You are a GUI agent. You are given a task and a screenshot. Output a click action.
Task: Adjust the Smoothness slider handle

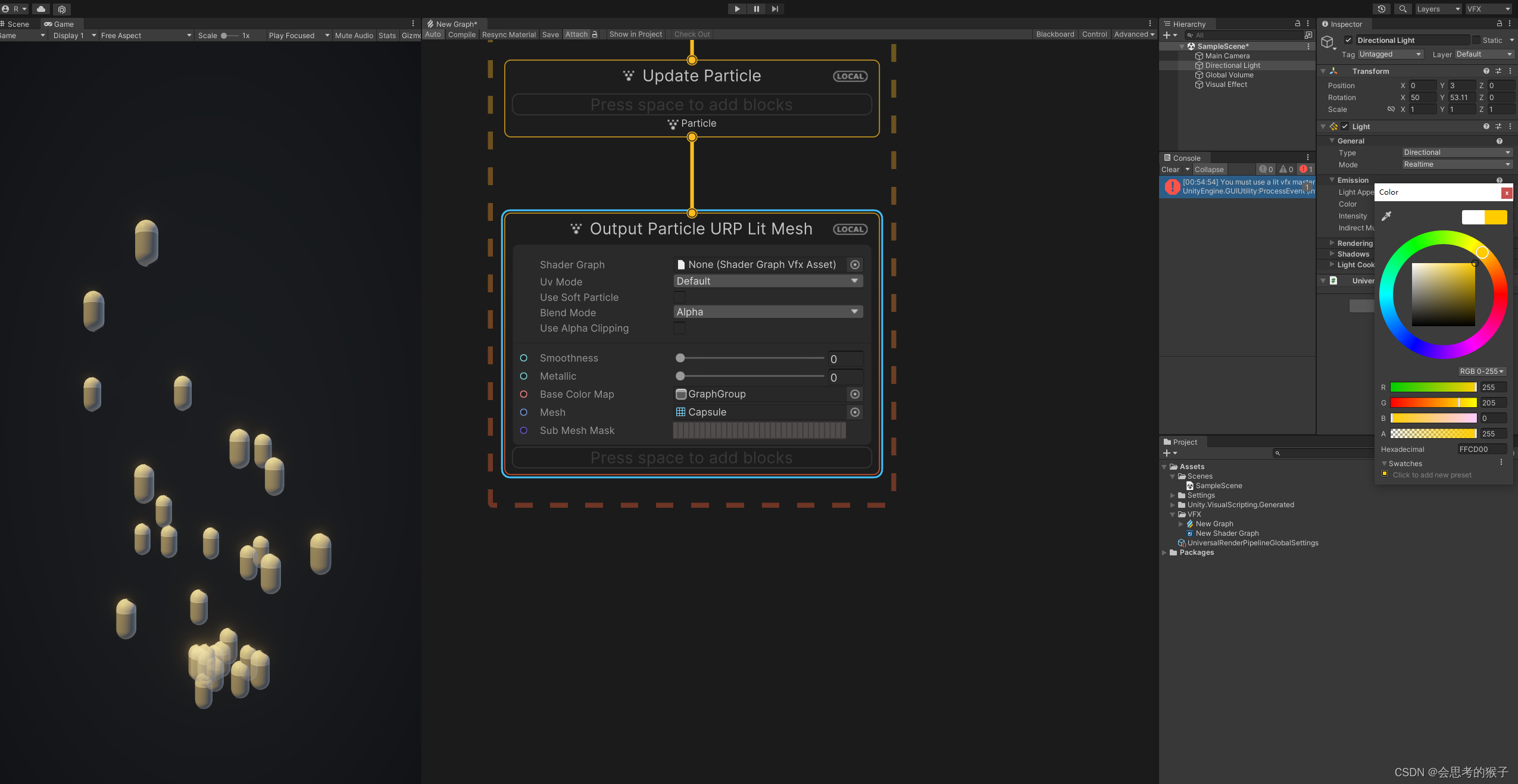click(x=680, y=358)
